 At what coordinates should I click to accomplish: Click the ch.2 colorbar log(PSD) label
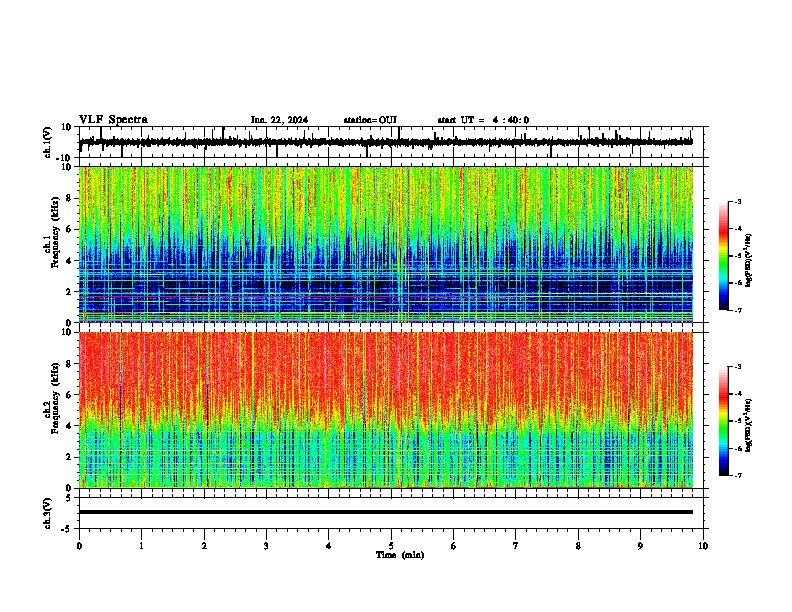pos(748,425)
